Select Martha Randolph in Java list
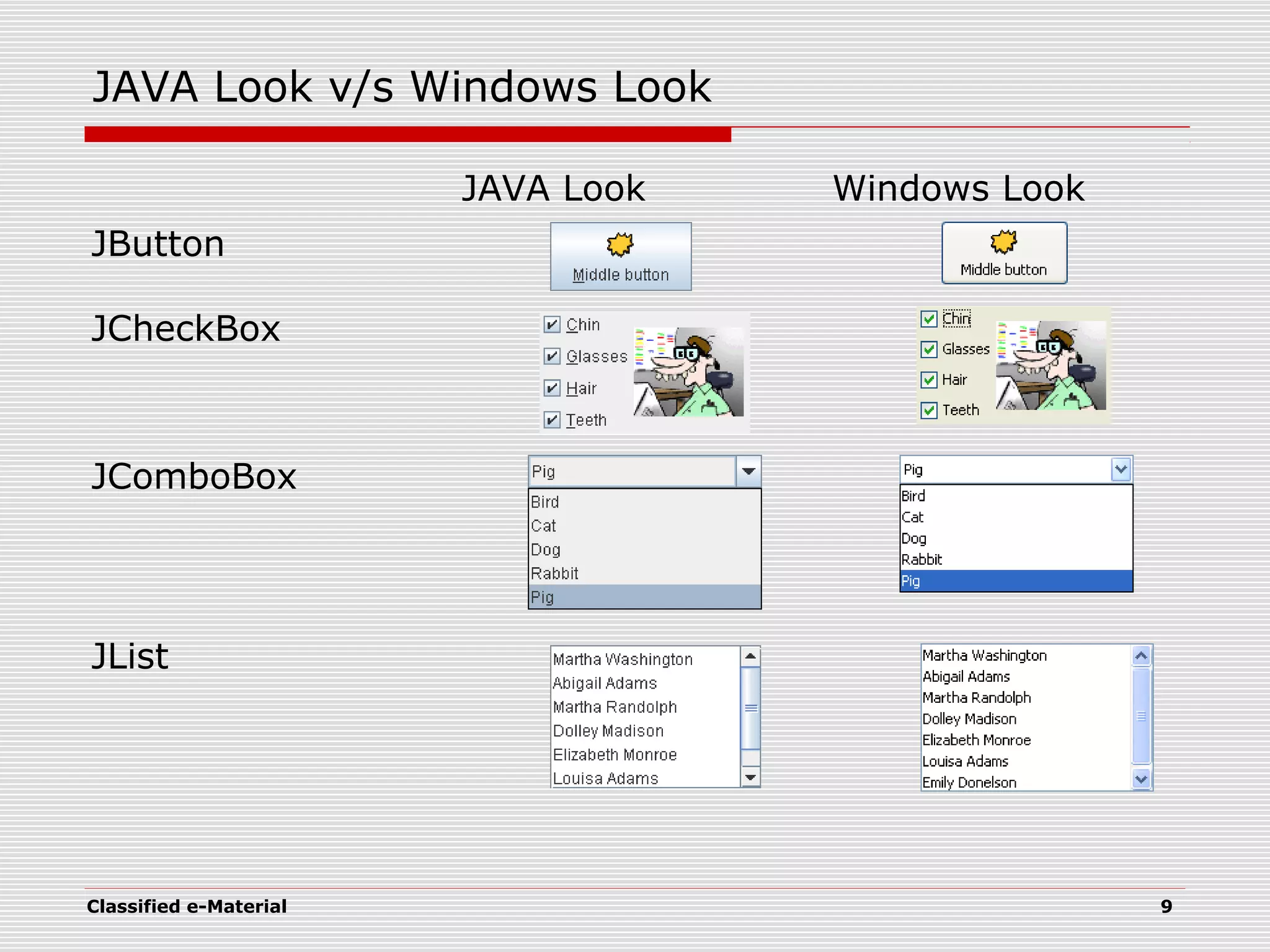The image size is (1270, 952). click(x=646, y=707)
